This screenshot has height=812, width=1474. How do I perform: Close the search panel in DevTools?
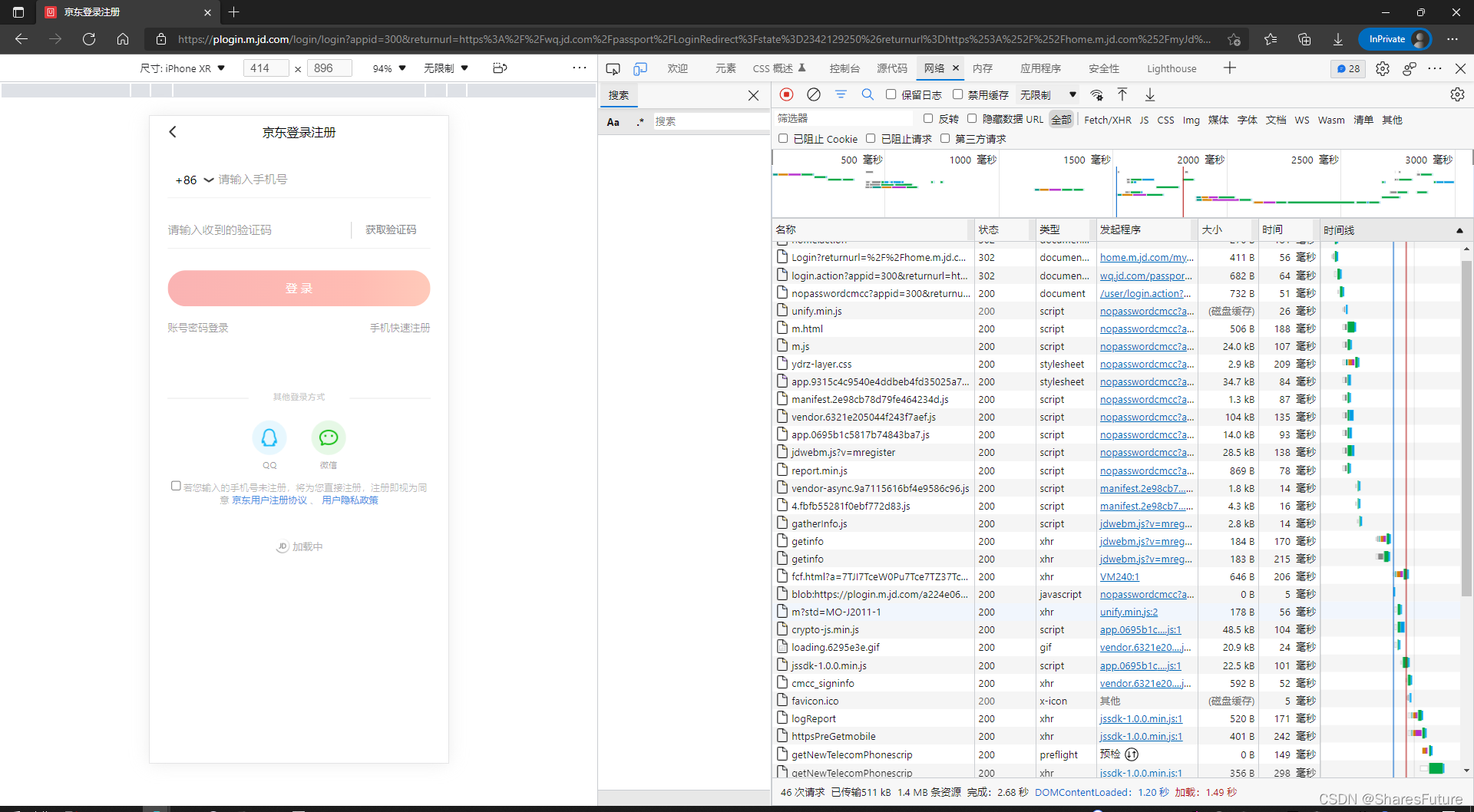(x=753, y=95)
